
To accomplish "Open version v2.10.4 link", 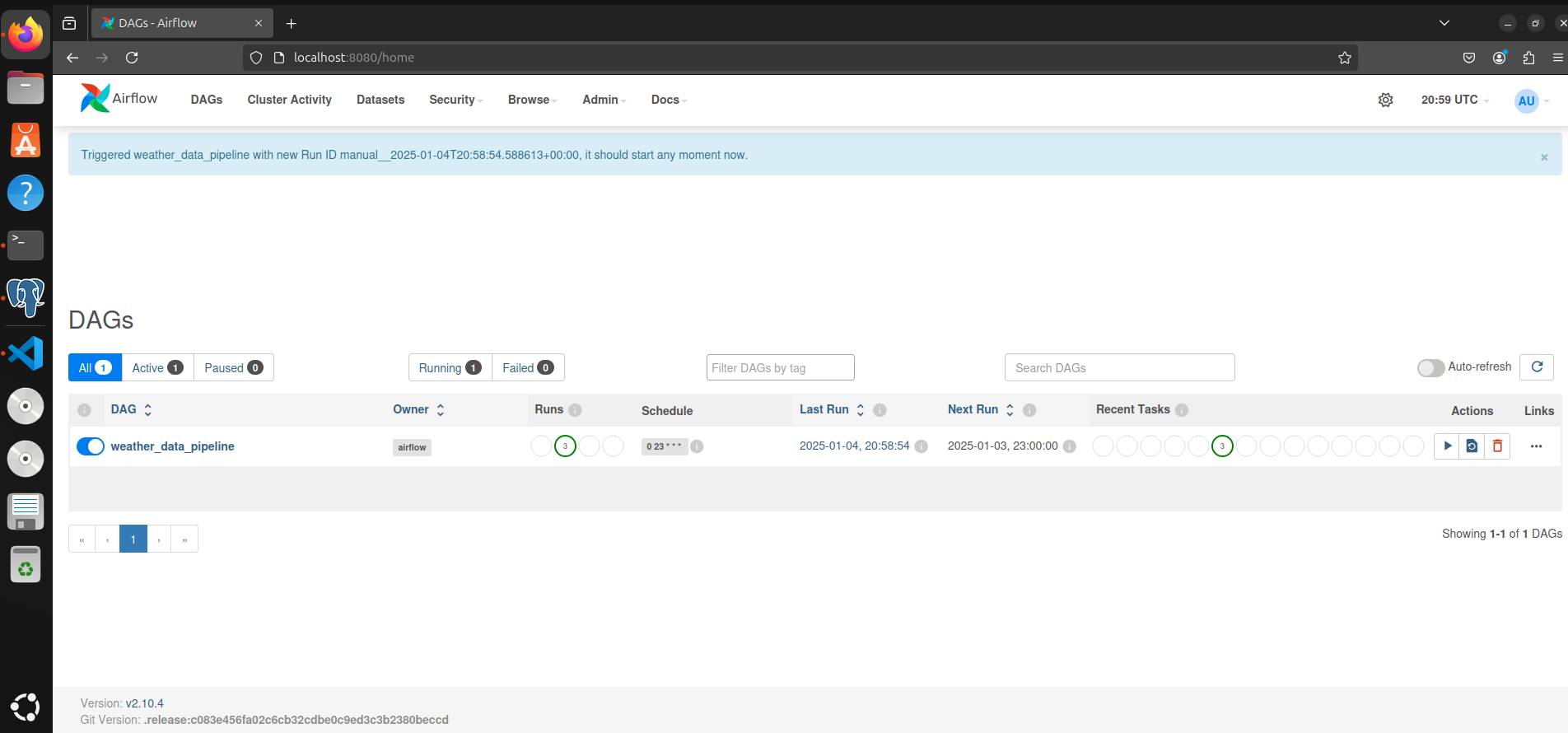I will [145, 703].
